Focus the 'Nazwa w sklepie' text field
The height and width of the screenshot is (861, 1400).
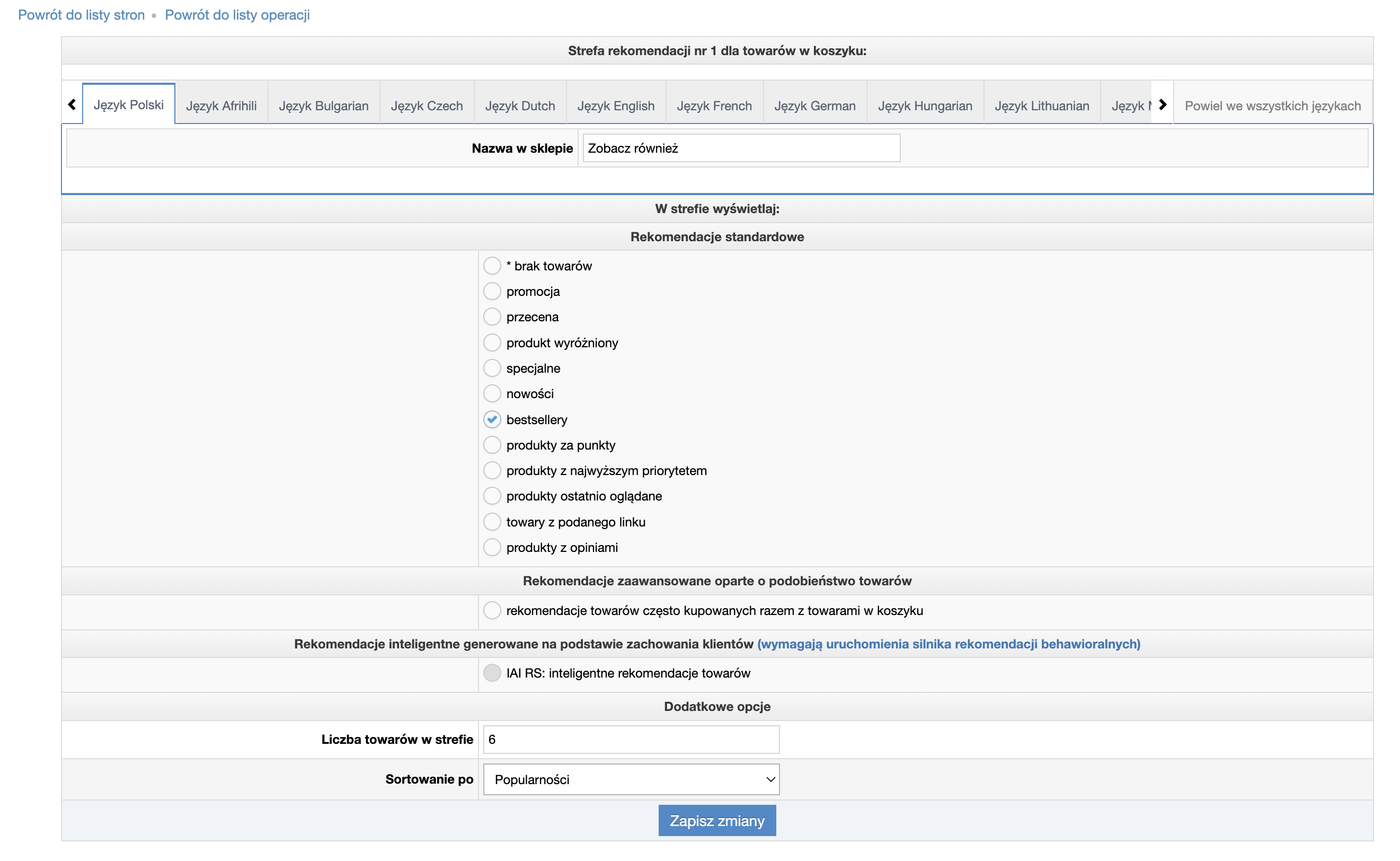pyautogui.click(x=741, y=148)
